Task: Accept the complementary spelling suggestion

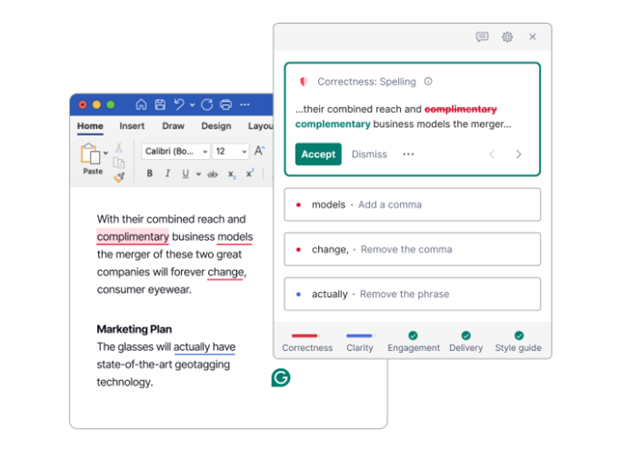Action: [318, 154]
